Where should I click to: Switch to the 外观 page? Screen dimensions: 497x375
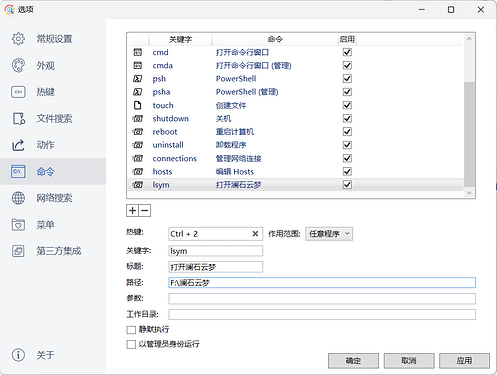pos(53,65)
